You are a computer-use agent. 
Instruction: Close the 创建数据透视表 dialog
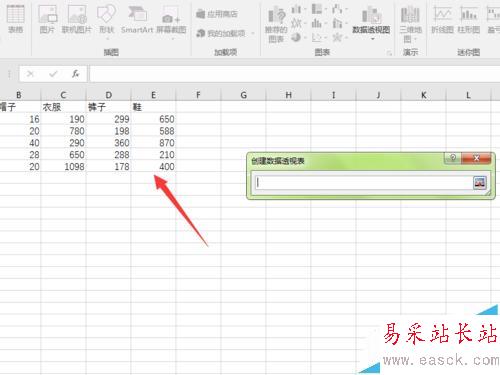[476, 158]
